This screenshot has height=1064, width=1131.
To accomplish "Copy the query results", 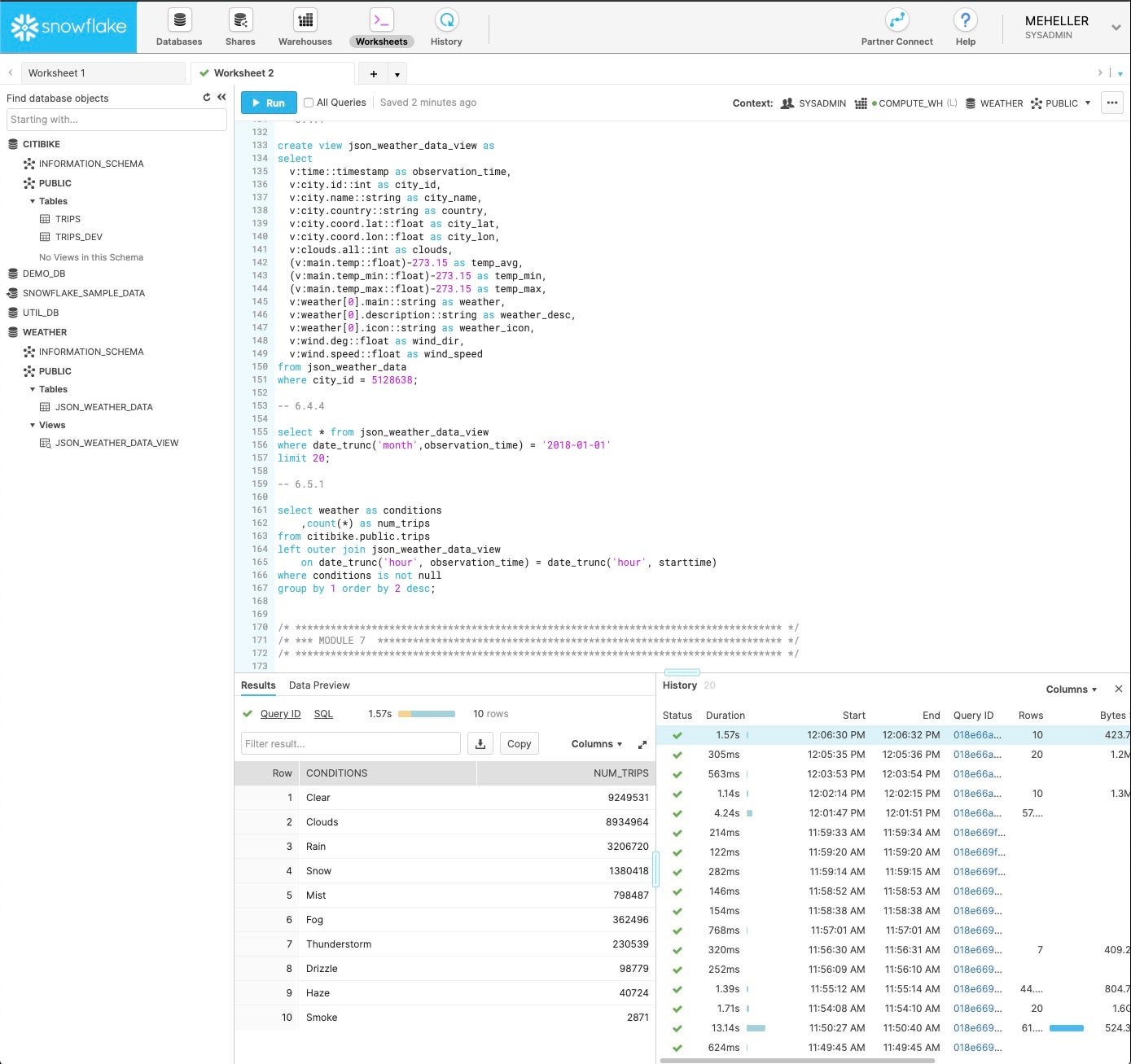I will (519, 743).
